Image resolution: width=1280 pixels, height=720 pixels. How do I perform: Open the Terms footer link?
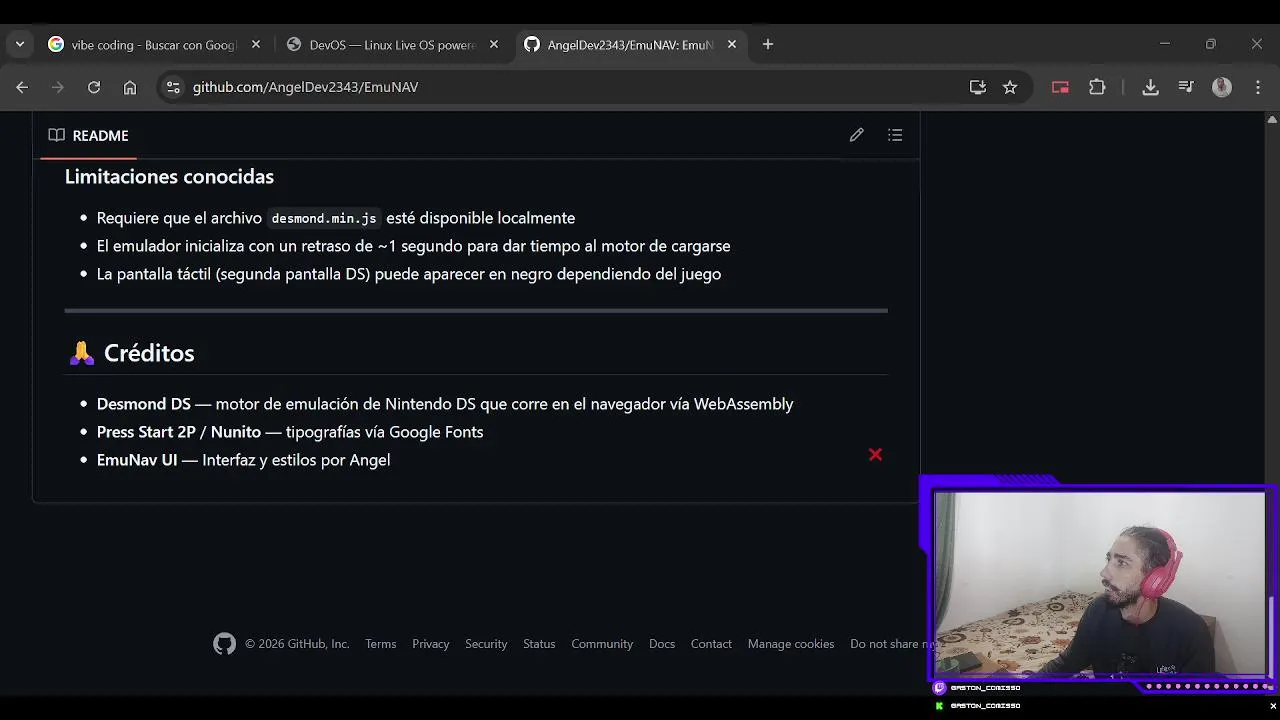[x=381, y=644]
